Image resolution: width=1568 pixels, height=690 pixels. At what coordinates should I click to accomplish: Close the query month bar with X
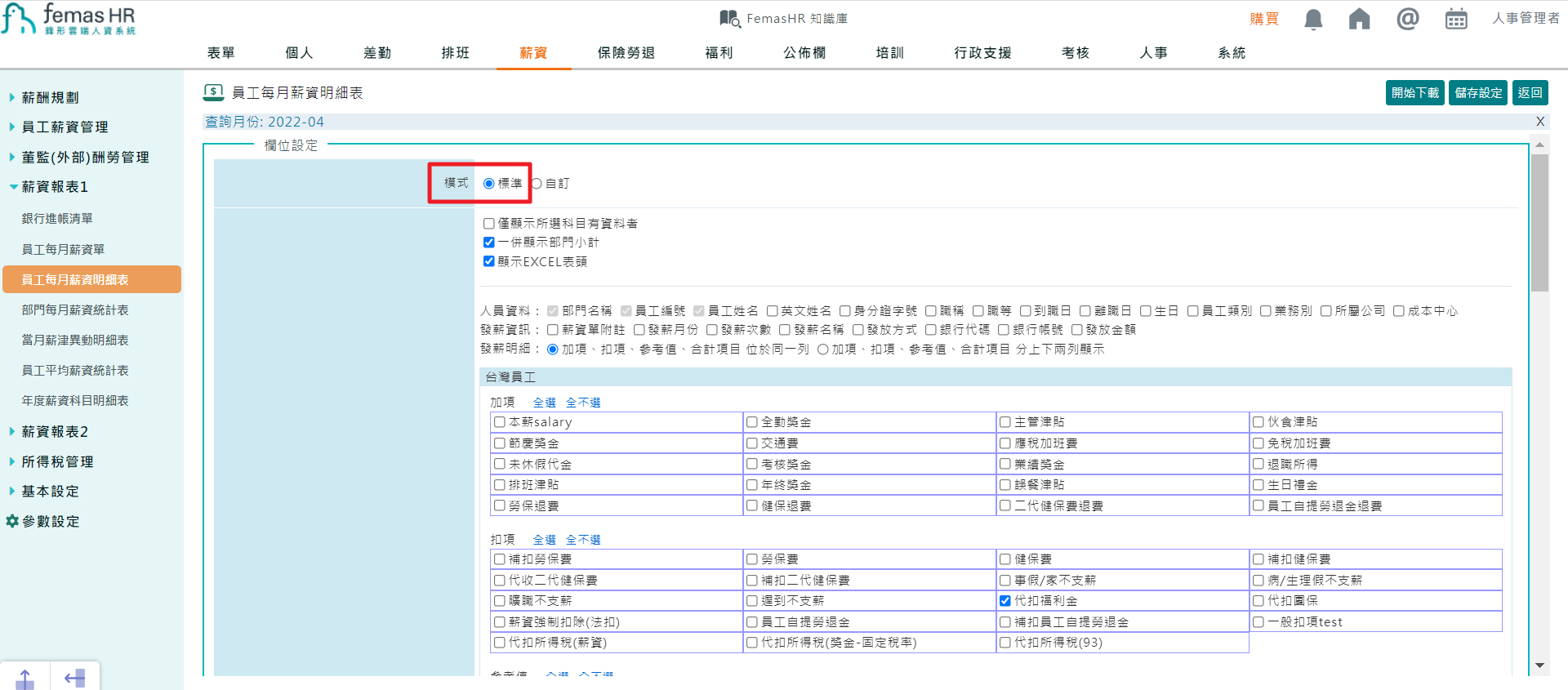[1540, 122]
